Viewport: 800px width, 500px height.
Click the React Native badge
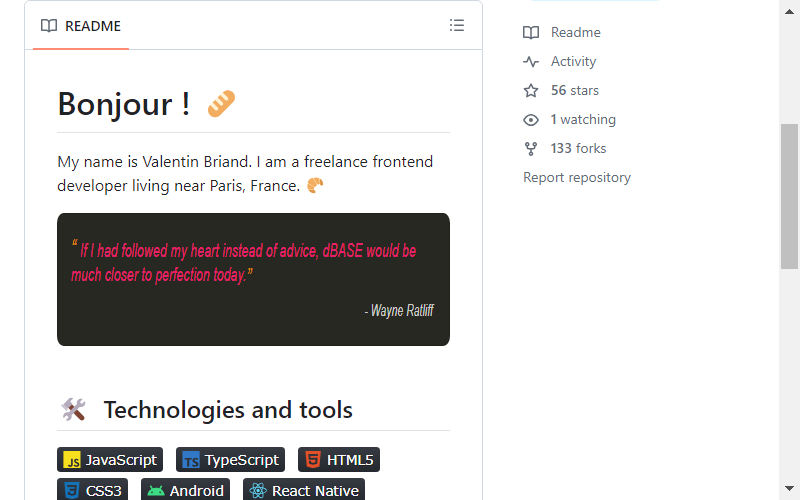click(x=304, y=489)
